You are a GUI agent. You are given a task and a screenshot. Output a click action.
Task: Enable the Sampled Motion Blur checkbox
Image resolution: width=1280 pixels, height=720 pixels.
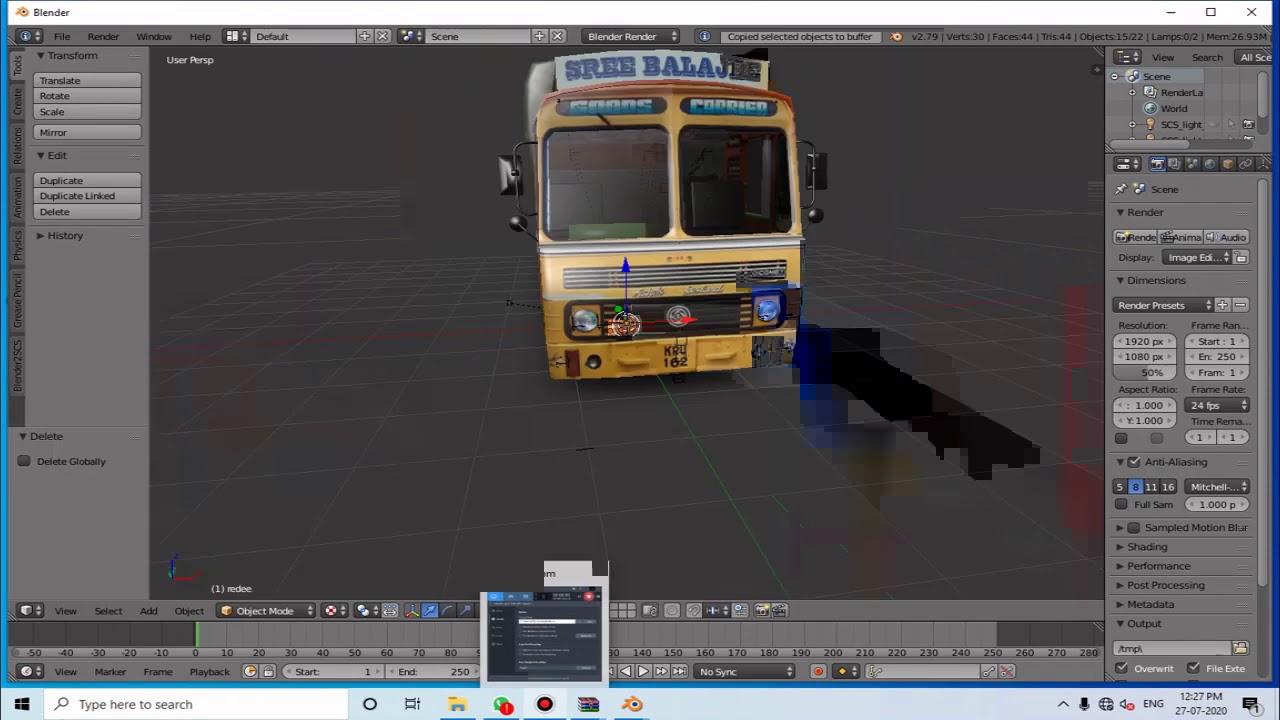point(1134,528)
